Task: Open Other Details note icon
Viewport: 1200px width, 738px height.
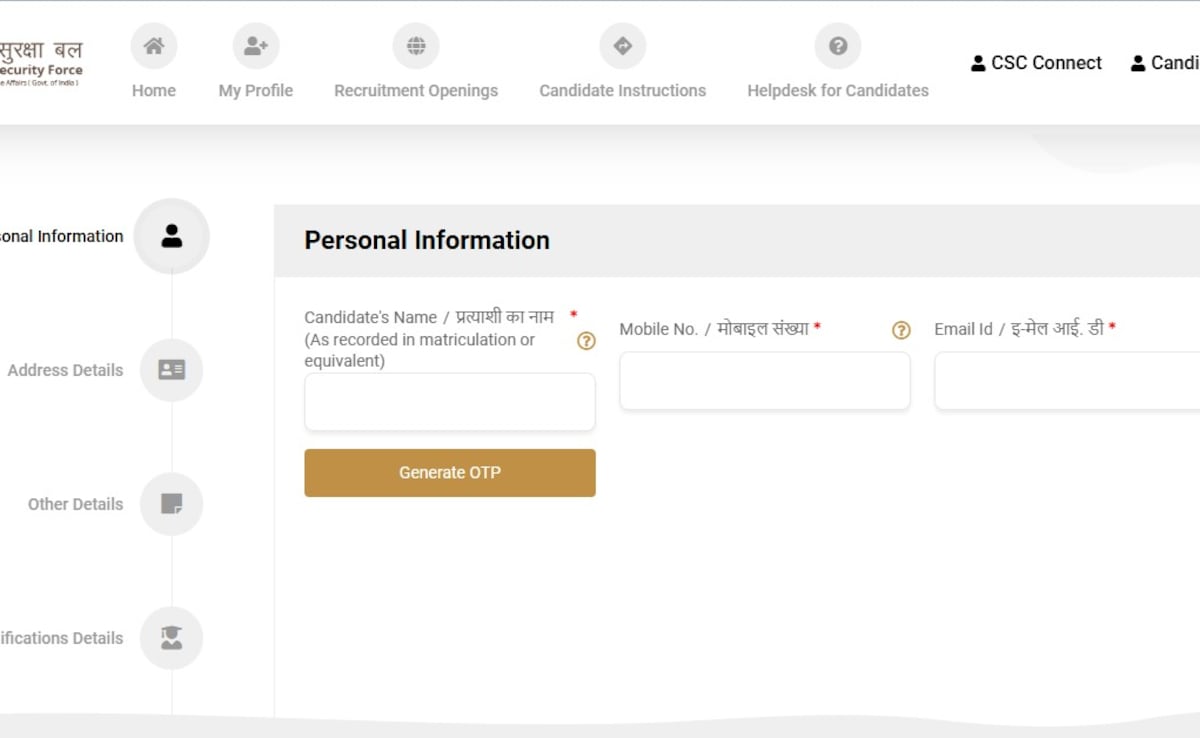Action: (172, 504)
